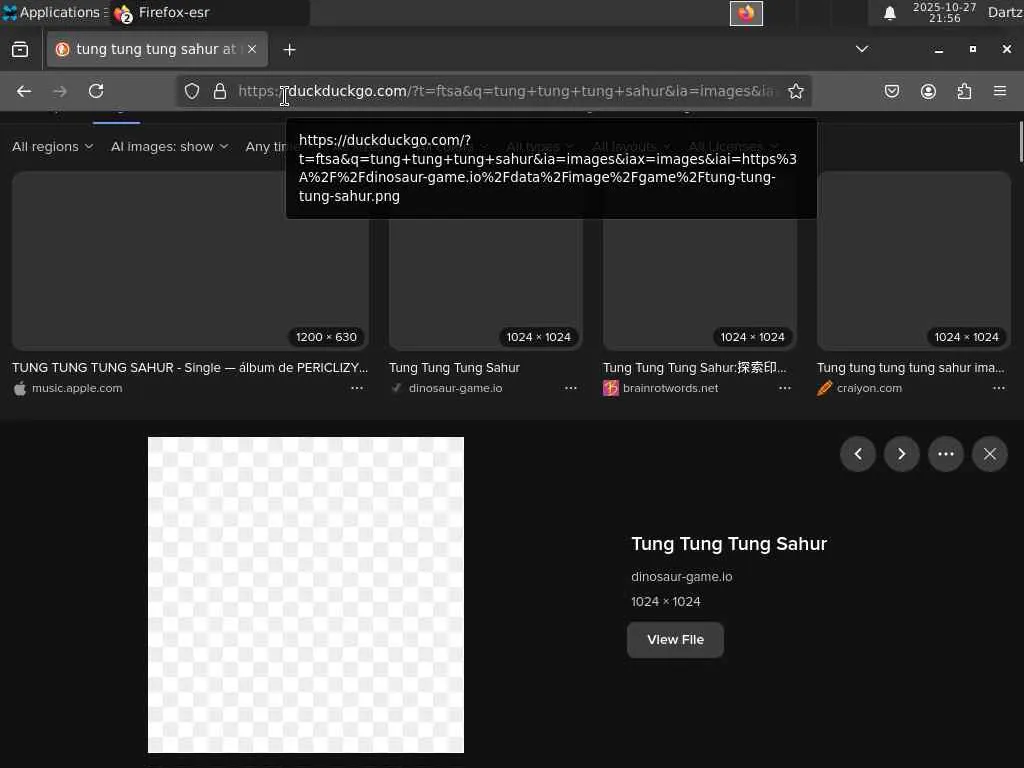List all tabs dropdown arrow

[862, 50]
